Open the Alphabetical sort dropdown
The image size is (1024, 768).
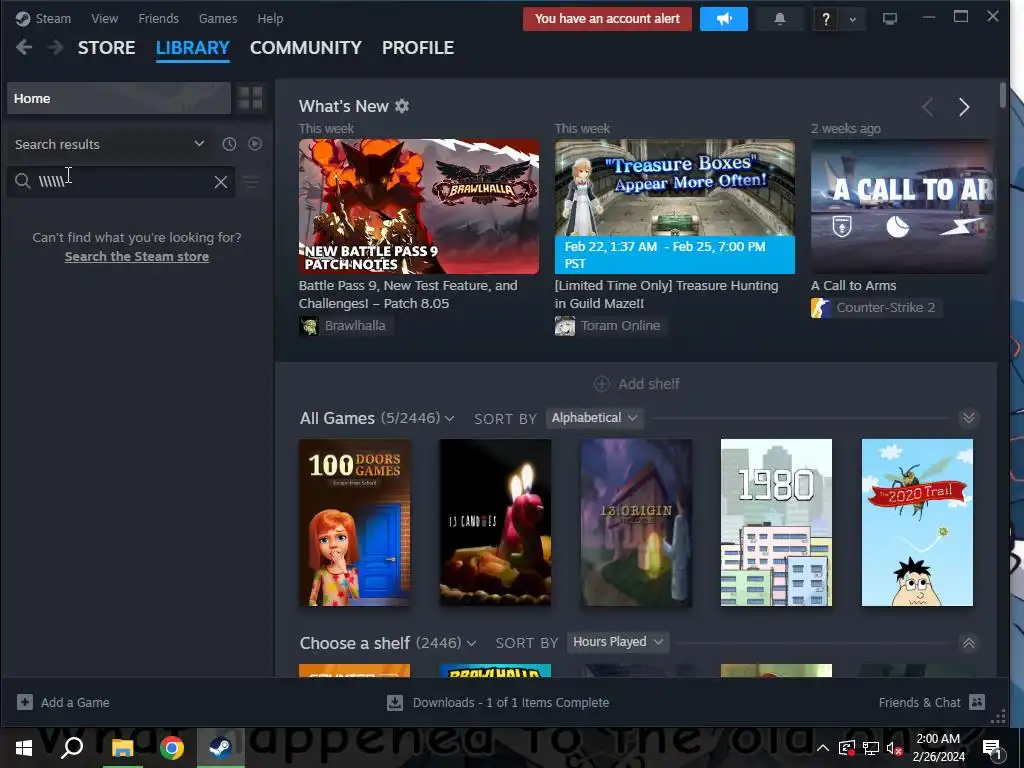(594, 418)
